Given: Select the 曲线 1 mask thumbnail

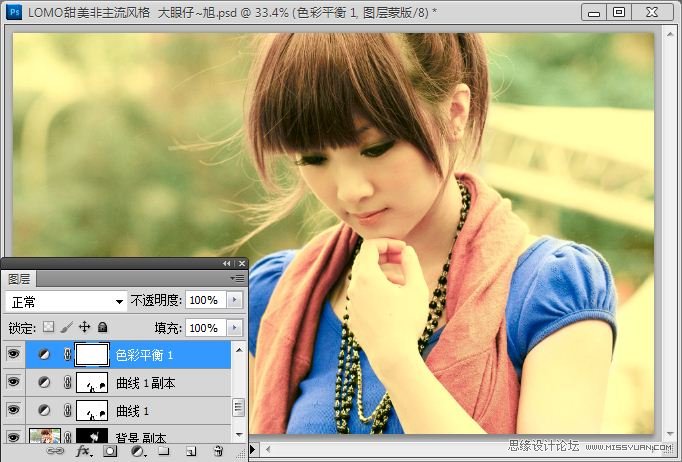Looking at the screenshot, I should pyautogui.click(x=92, y=411).
